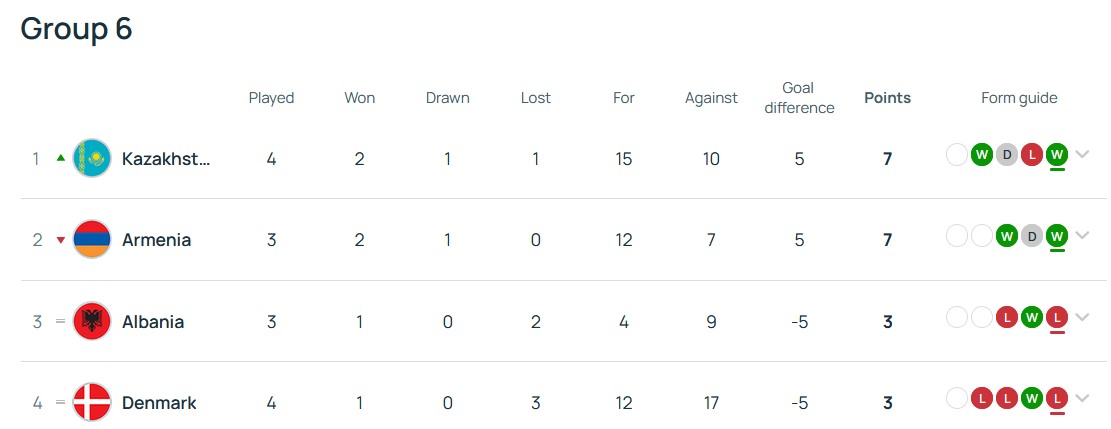Screen dimensions: 1111x429
Task: Click Armenia's grey D form badge
Action: (x=1032, y=235)
